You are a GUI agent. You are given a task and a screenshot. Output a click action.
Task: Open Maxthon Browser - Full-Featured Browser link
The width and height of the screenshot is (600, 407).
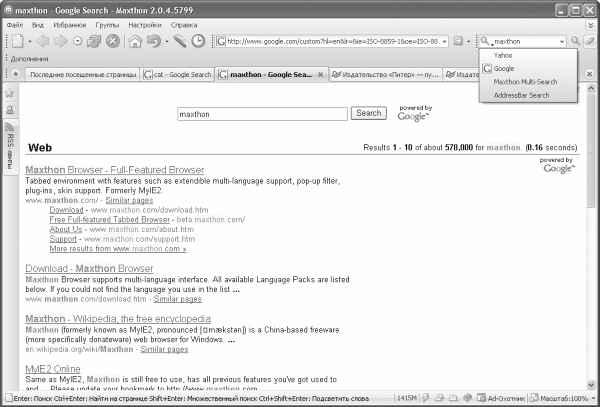[x=115, y=170]
